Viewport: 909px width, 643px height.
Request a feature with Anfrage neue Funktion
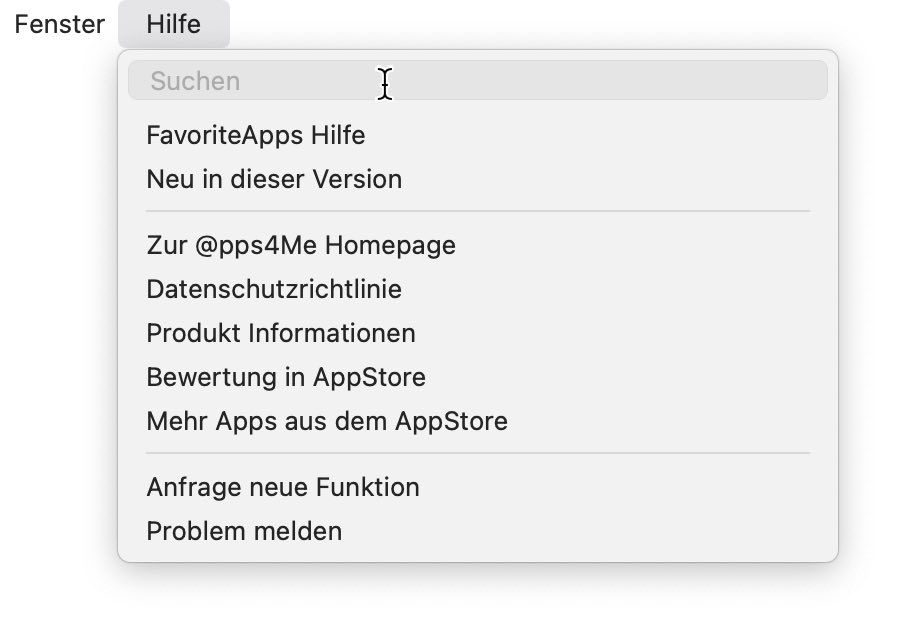tap(478, 488)
